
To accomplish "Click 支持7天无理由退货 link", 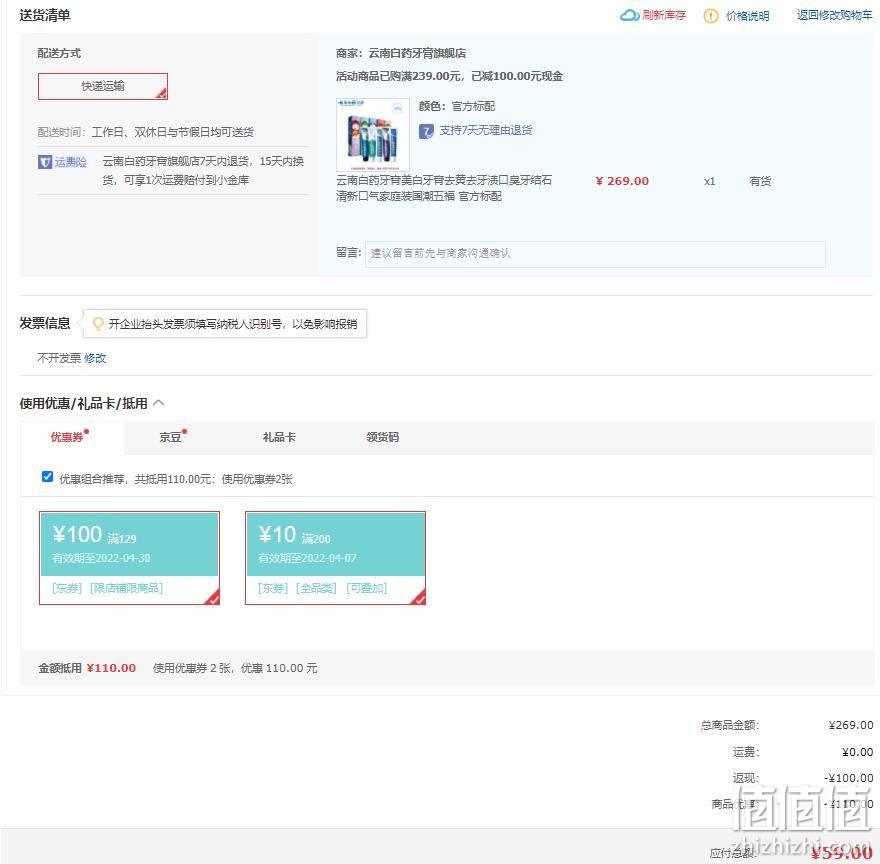I will [486, 130].
